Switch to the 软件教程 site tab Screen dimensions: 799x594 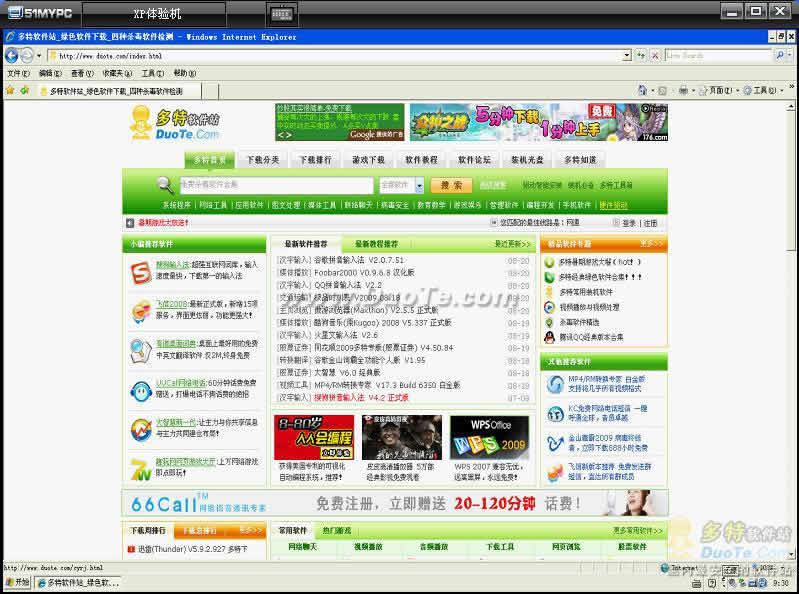421,160
